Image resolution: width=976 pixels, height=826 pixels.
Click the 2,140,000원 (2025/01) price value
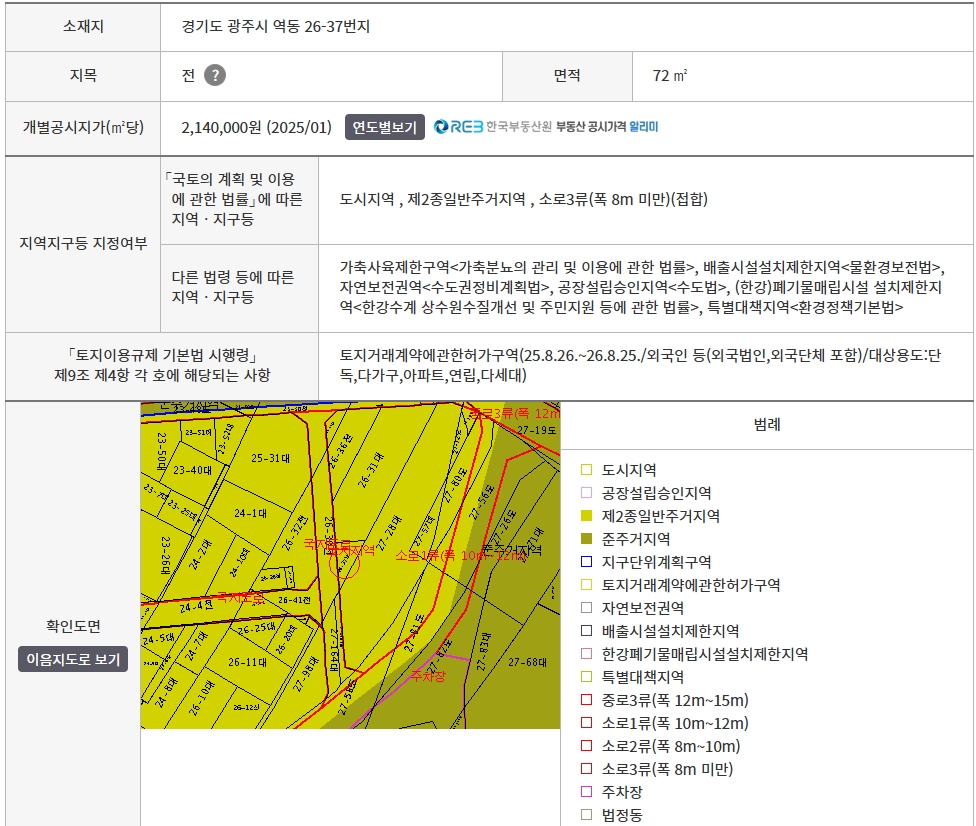pos(256,128)
